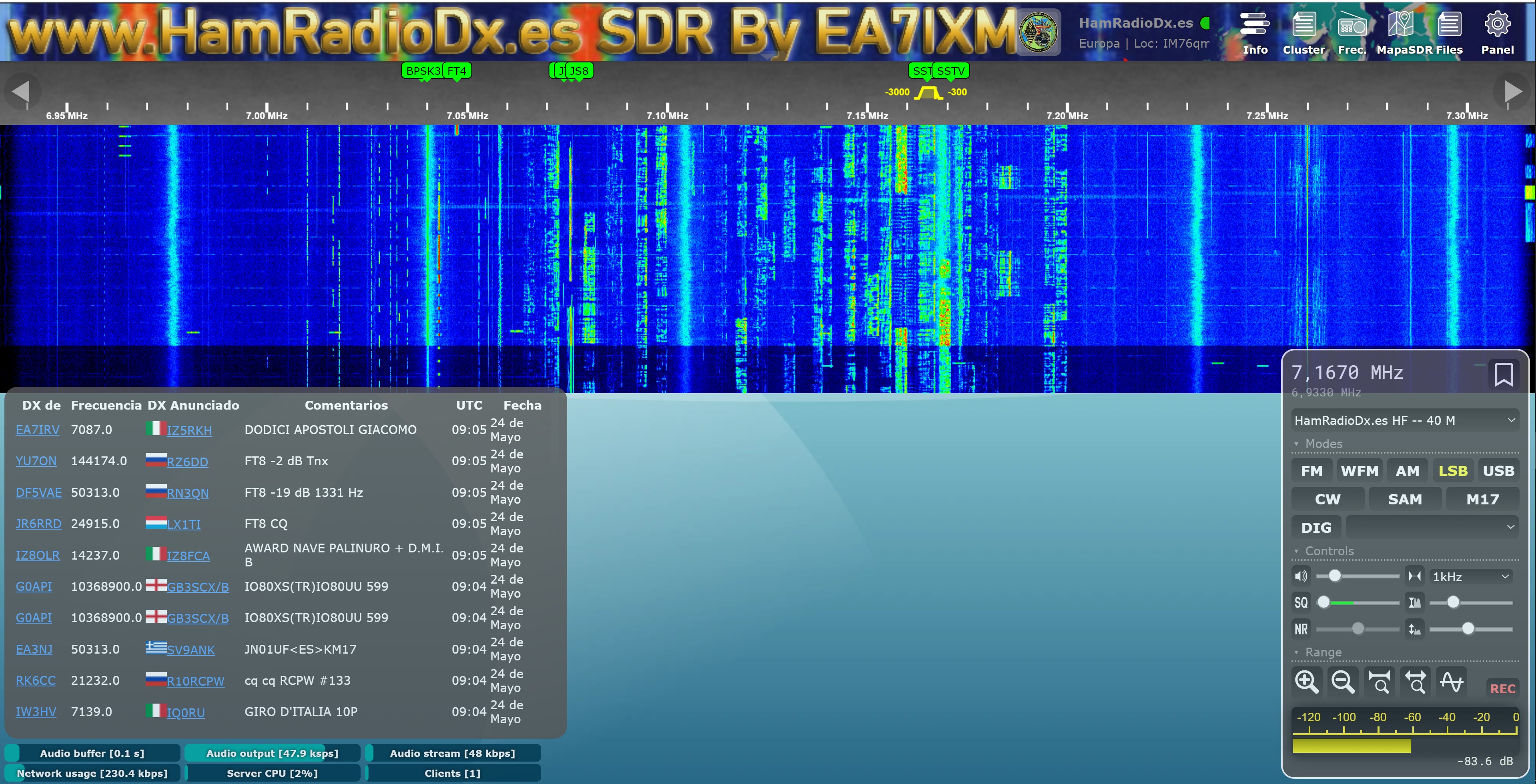Zoom out fully on the spectrum
Screen dimensions: 1536x784
pos(1416,682)
